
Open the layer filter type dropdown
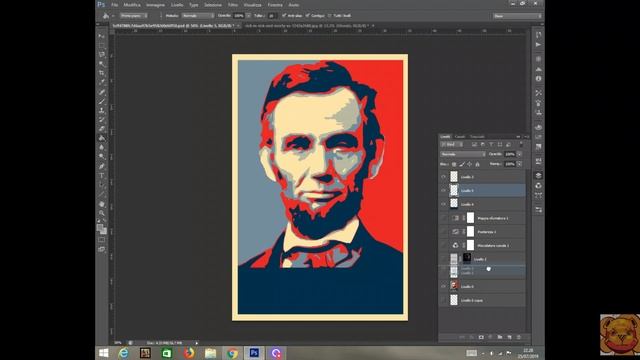tap(451, 144)
